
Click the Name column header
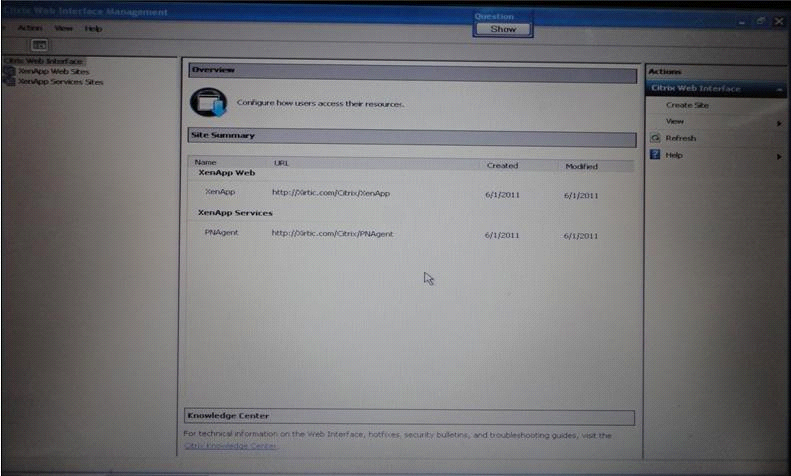point(205,162)
